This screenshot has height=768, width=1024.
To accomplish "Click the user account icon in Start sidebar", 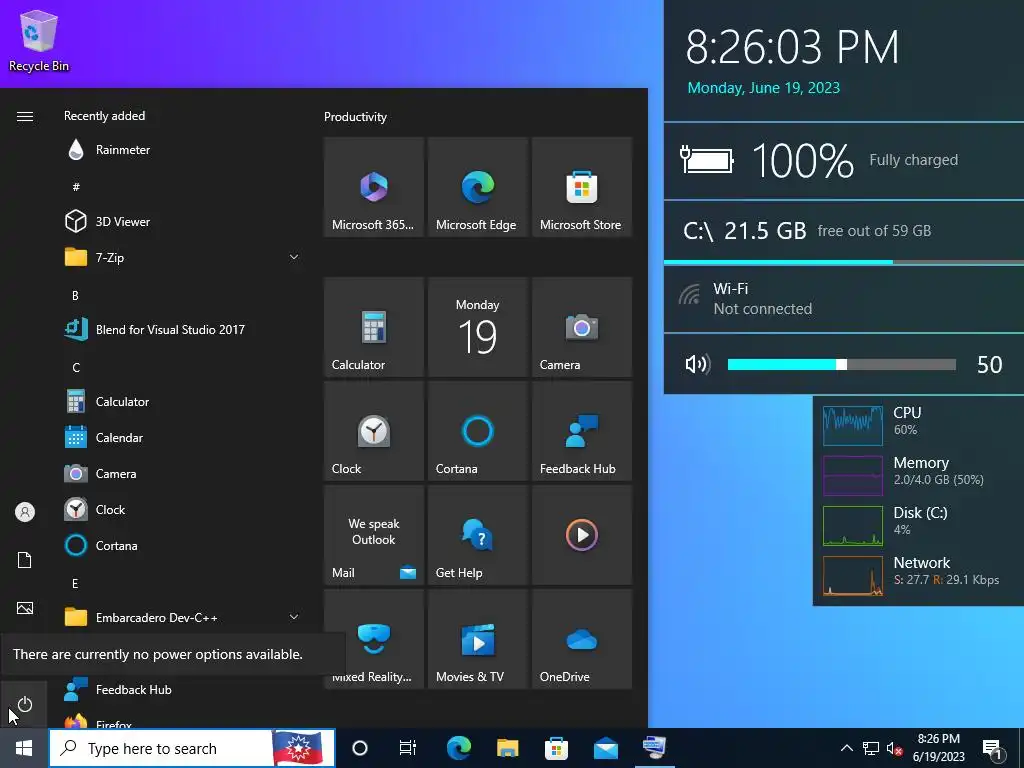I will tap(25, 512).
